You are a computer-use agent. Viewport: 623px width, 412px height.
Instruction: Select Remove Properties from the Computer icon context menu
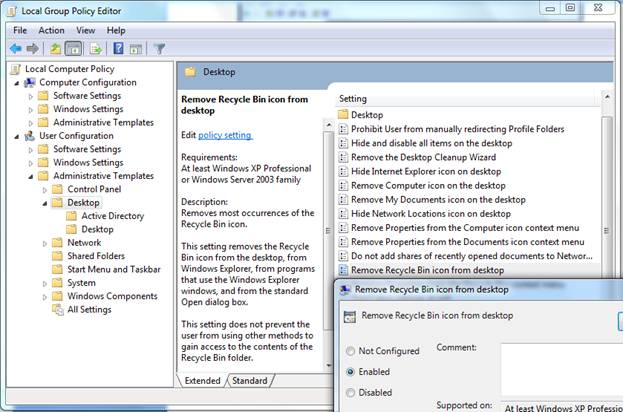465,228
